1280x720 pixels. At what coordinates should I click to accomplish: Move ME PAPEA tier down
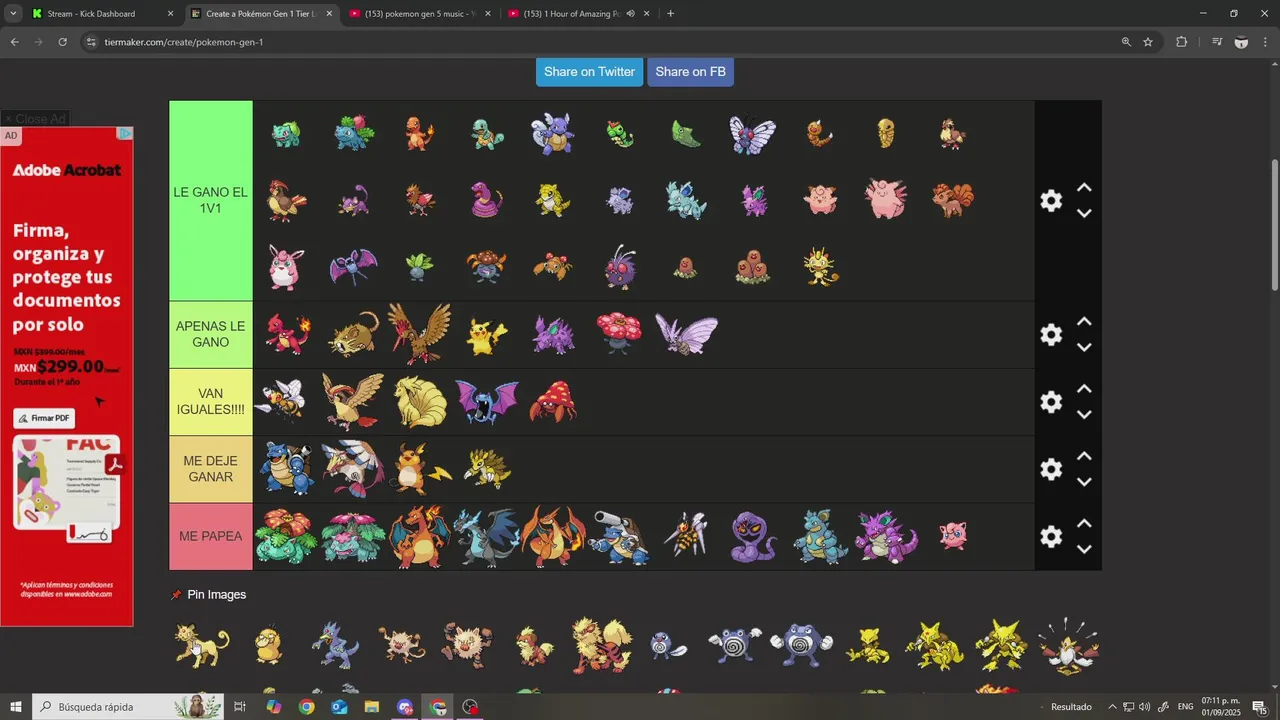click(x=1084, y=549)
